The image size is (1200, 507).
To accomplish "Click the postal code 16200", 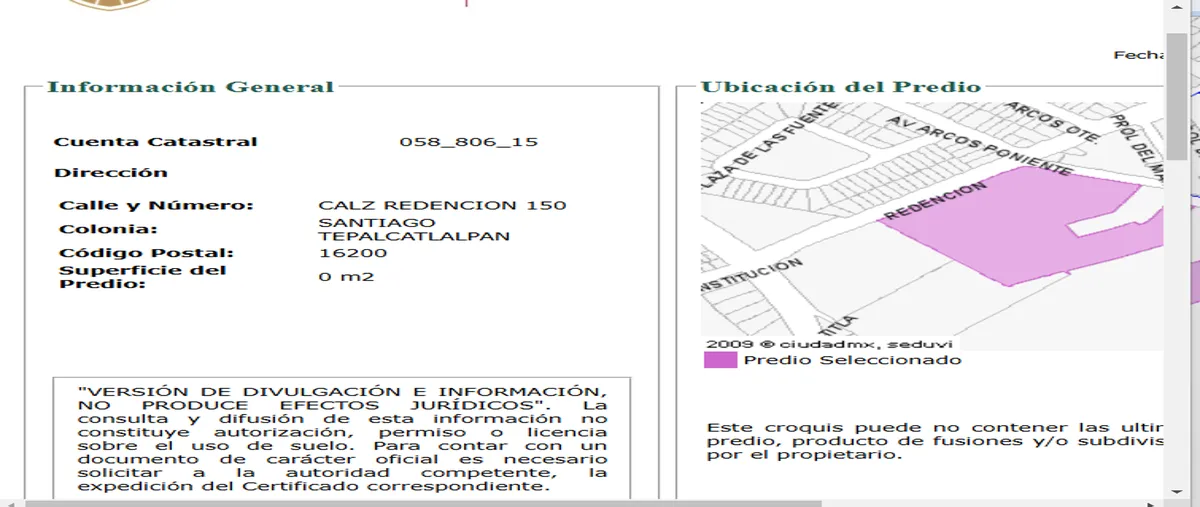I will [x=352, y=253].
